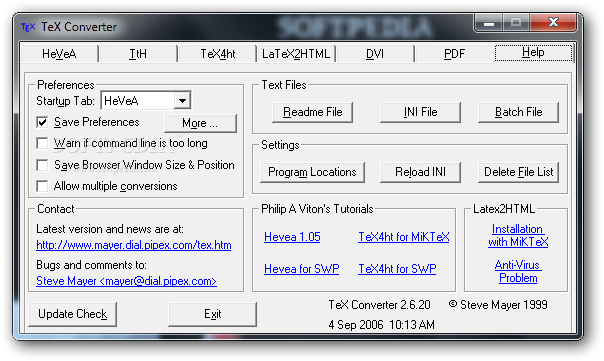This screenshot has height=361, width=604.
Task: Open the TtH tab
Action: click(138, 54)
